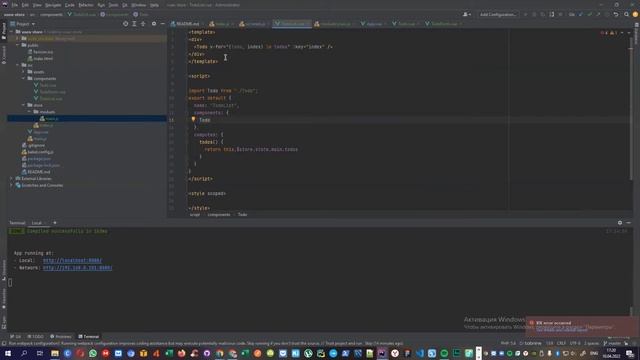640x360 pixels.
Task: Select the highlighted file under the modules folder
Action: pyautogui.click(x=87, y=118)
